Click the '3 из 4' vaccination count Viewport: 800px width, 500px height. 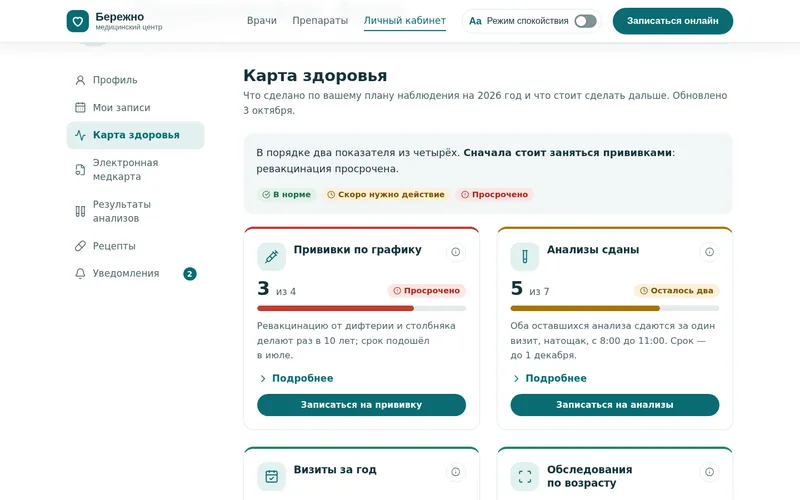(x=277, y=289)
